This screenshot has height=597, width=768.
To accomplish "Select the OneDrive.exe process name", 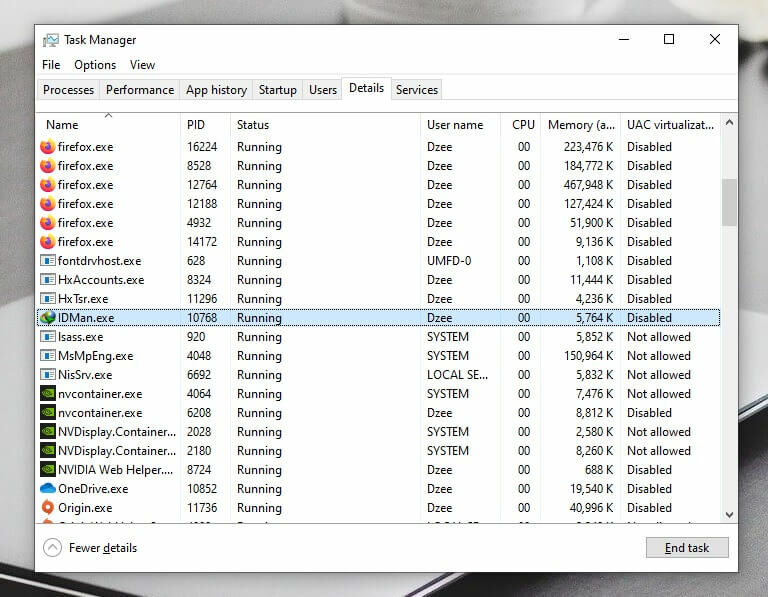I will coord(93,489).
